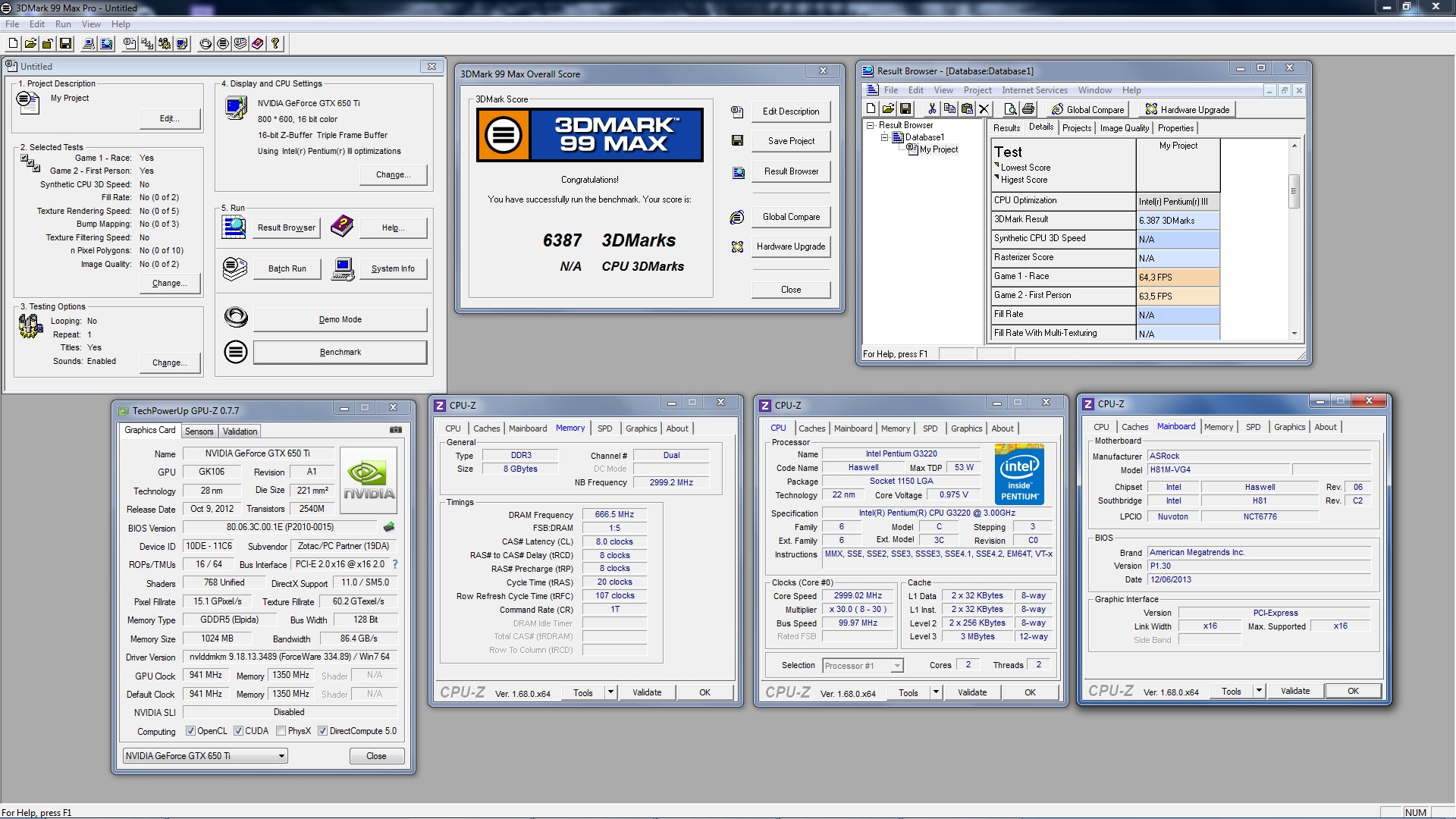1456x819 pixels.
Task: Collapse Result Browser tree root node
Action: pyautogui.click(x=871, y=125)
